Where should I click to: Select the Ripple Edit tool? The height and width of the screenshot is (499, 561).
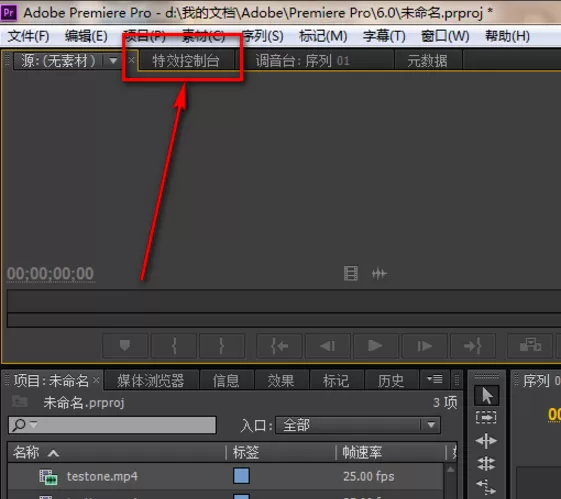tap(486, 441)
